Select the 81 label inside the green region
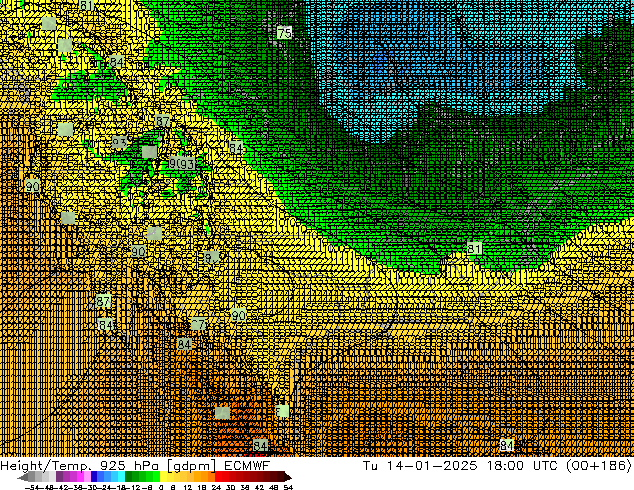 [474, 248]
